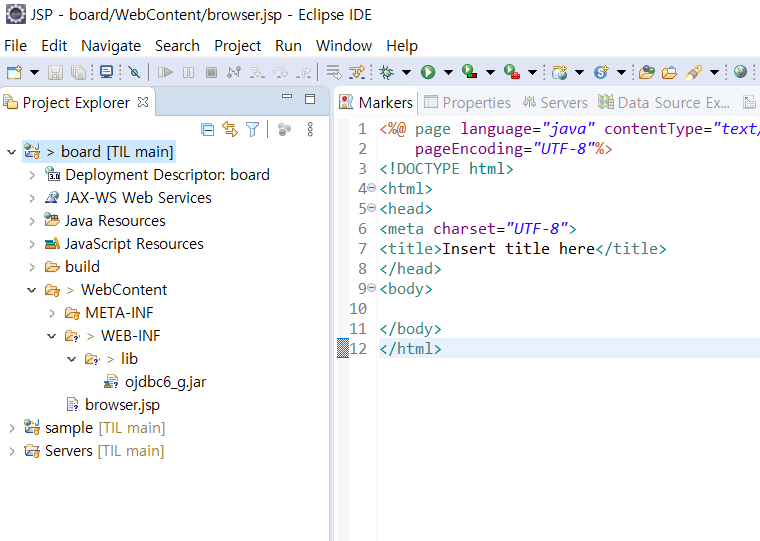Switch to the Properties tab
Screen dimensions: 760x541
[467, 102]
